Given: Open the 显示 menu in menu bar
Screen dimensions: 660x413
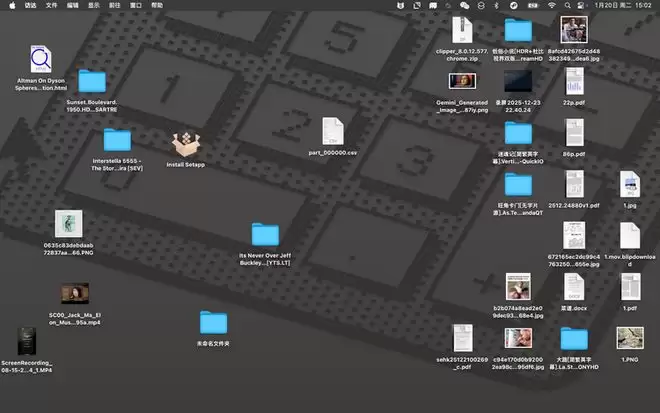Looking at the screenshot, I should tap(94, 5).
